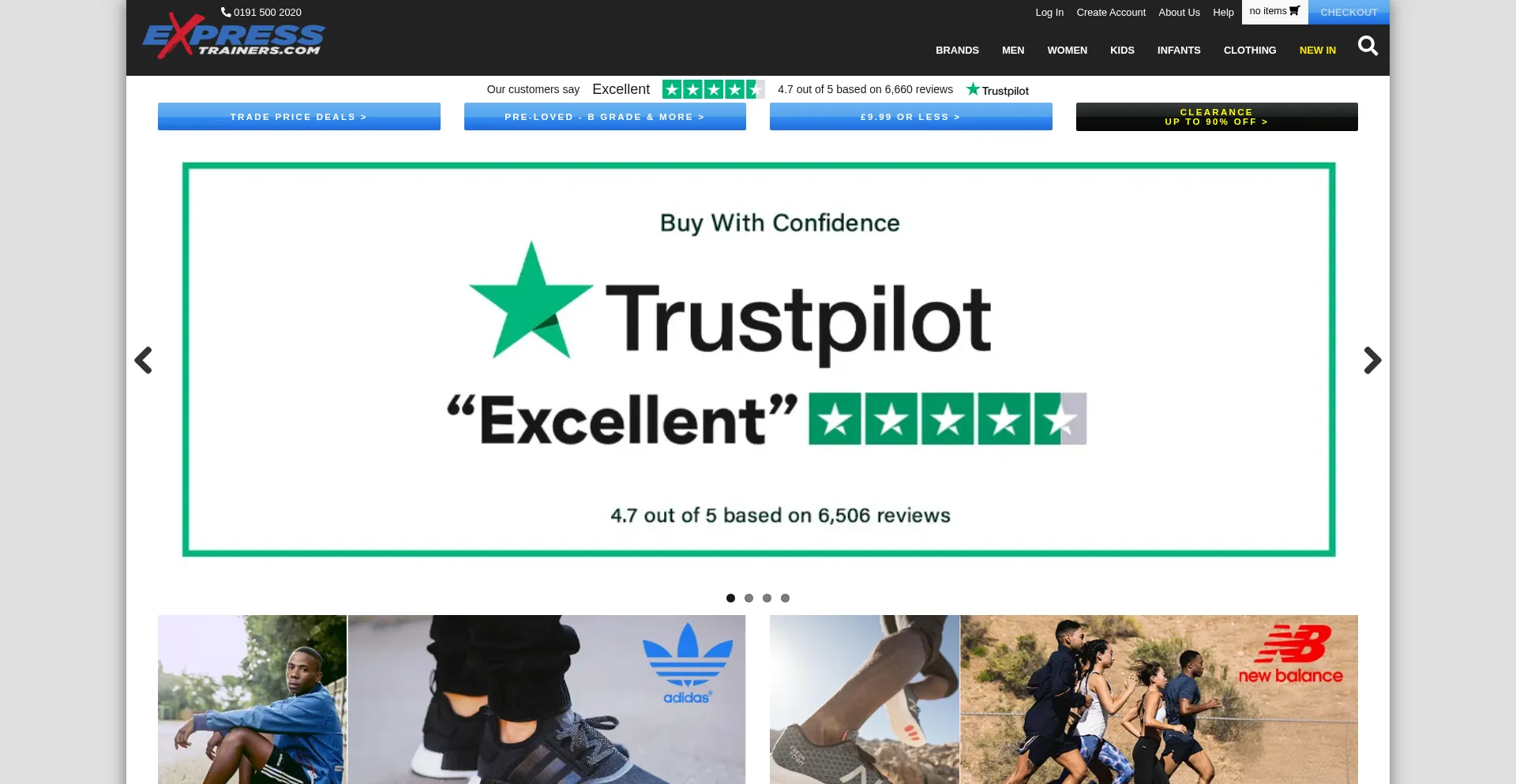Open the Trustpilot logo link

[x=997, y=90]
